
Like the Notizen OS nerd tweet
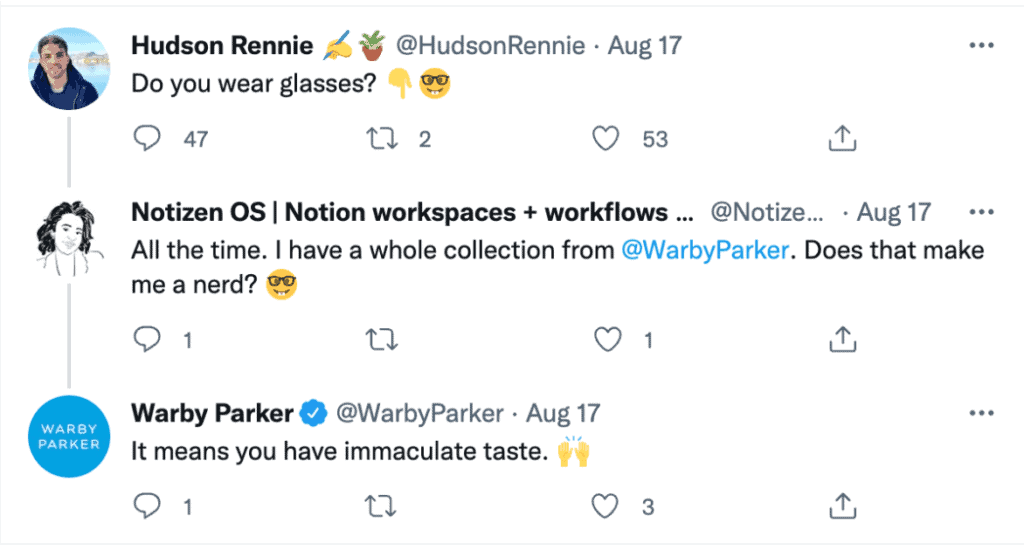pyautogui.click(x=608, y=340)
